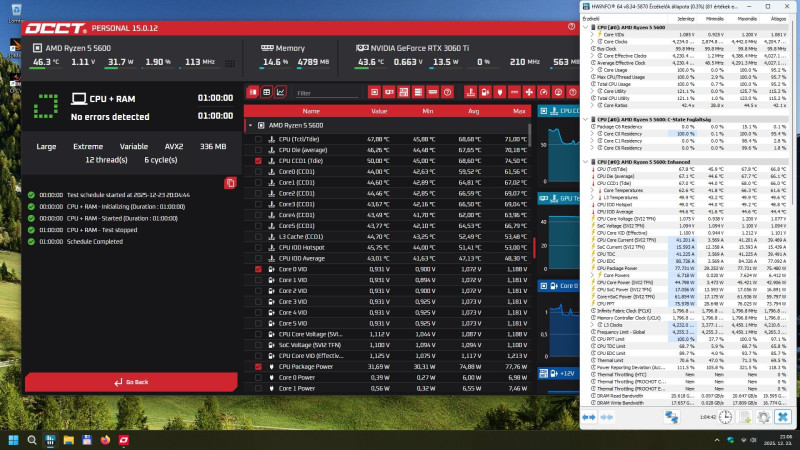The width and height of the screenshot is (800, 450).
Task: Collapse HWiNFO Ryzen 5 5600 Enhanced section
Action: (586, 162)
